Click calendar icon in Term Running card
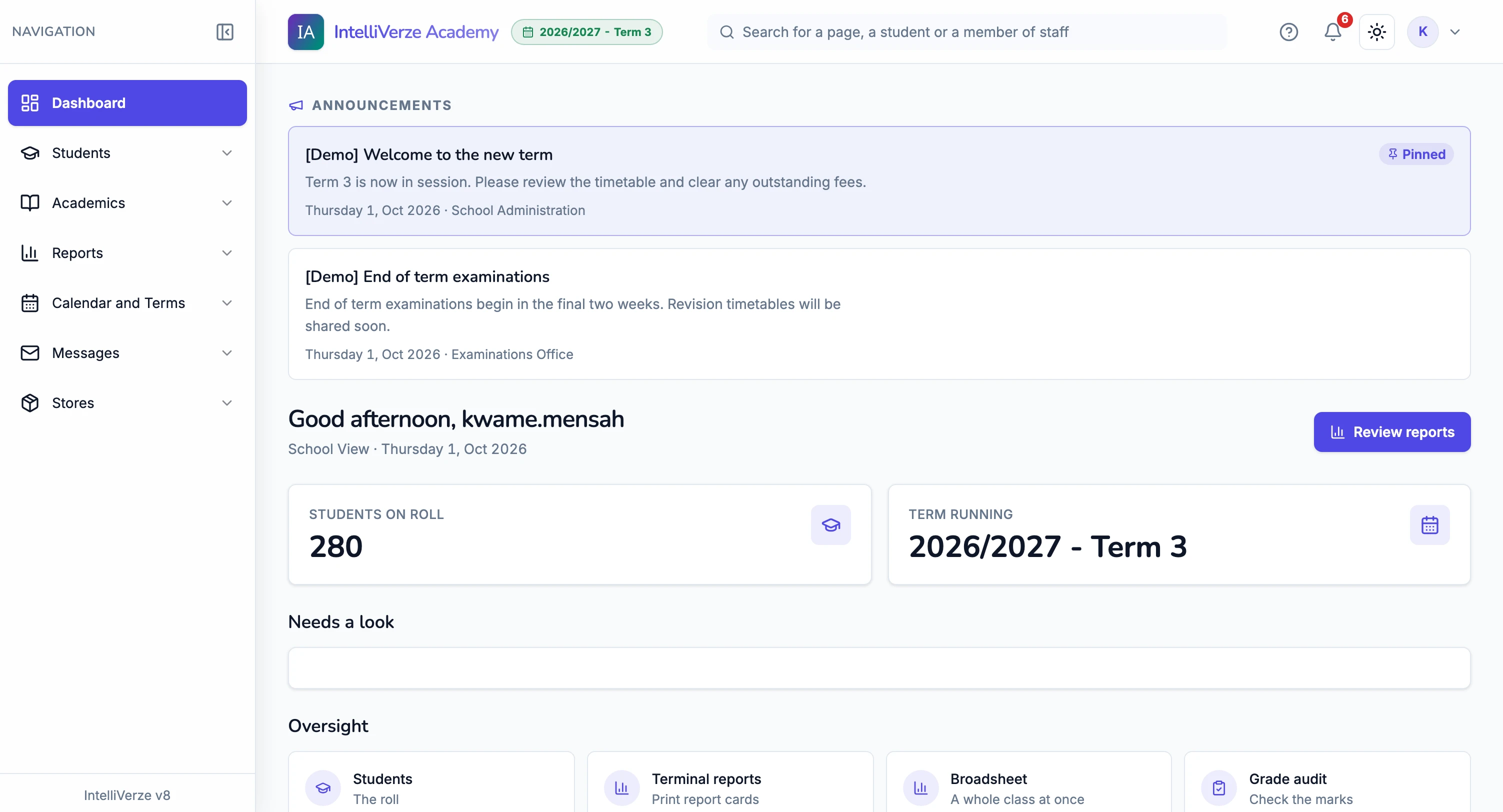The image size is (1503, 812). point(1429,524)
